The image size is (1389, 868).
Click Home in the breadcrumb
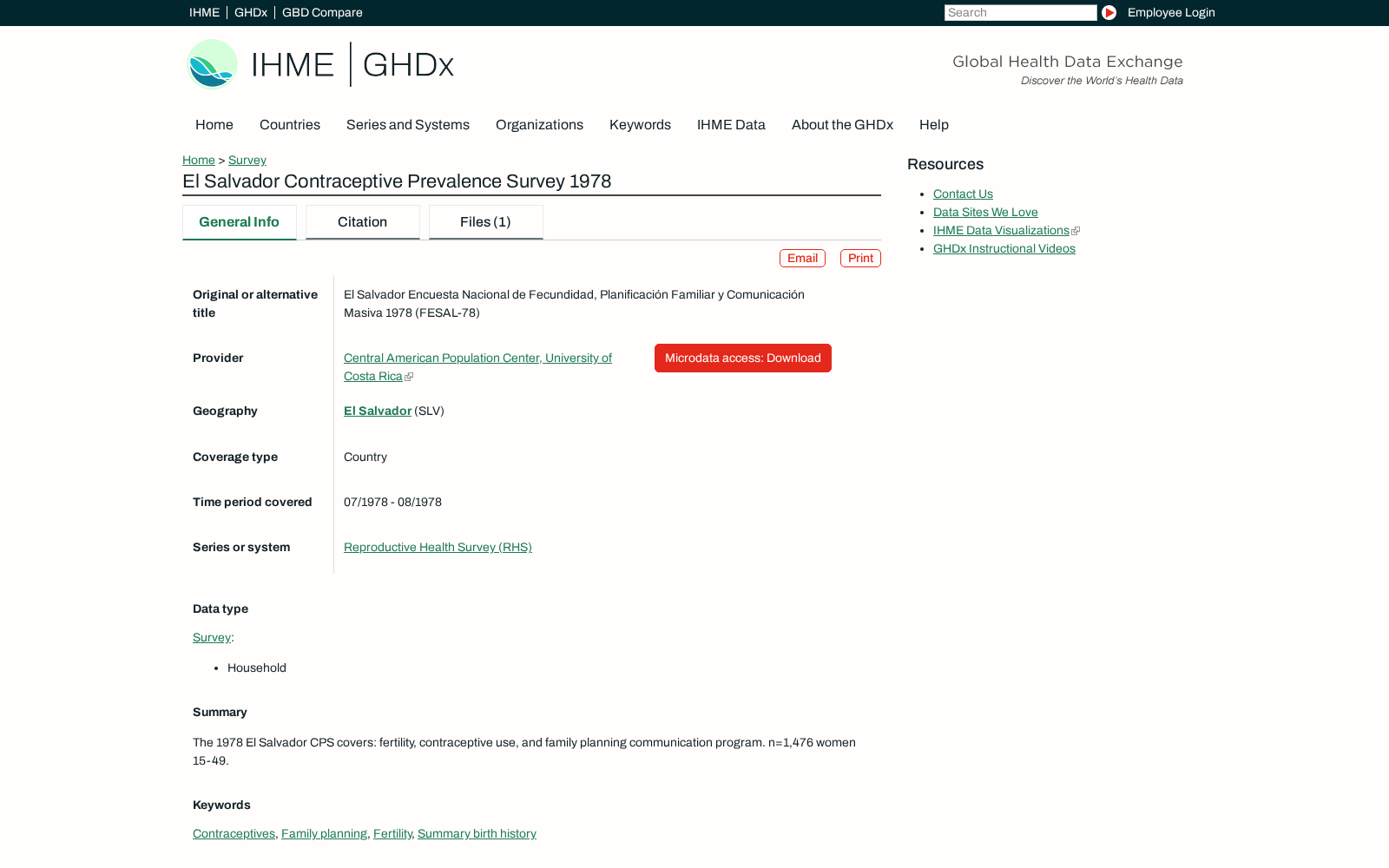tap(199, 160)
